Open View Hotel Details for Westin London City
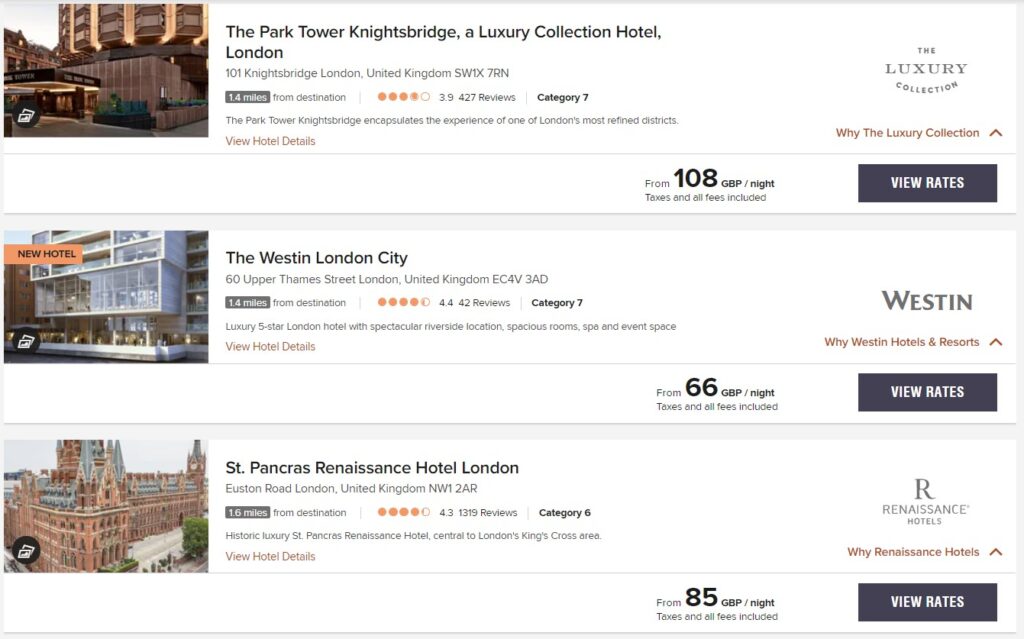This screenshot has width=1024, height=639. coord(270,346)
